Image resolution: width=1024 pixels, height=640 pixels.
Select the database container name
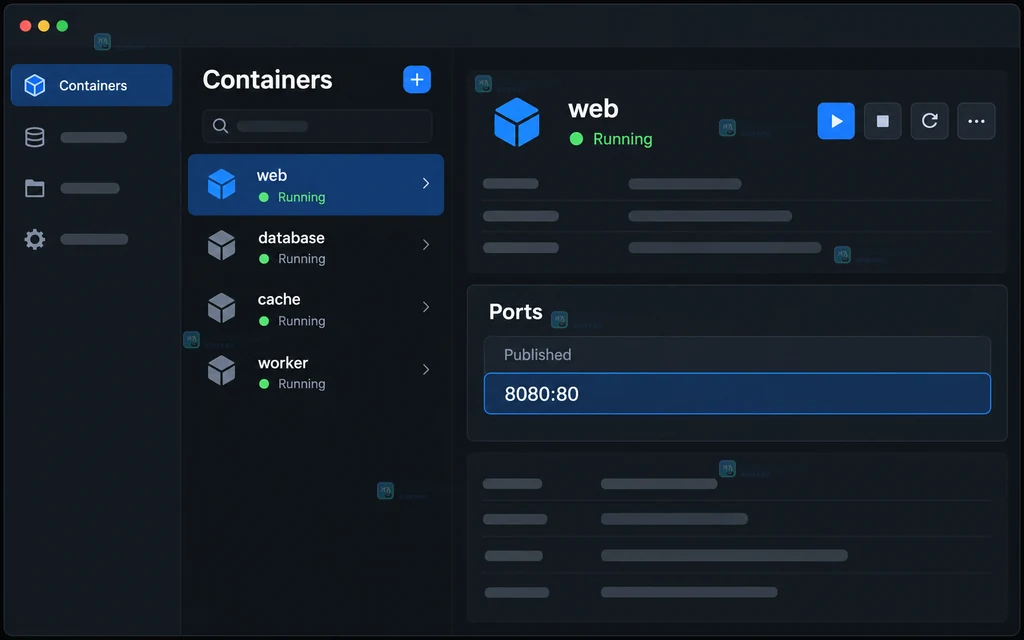(291, 238)
